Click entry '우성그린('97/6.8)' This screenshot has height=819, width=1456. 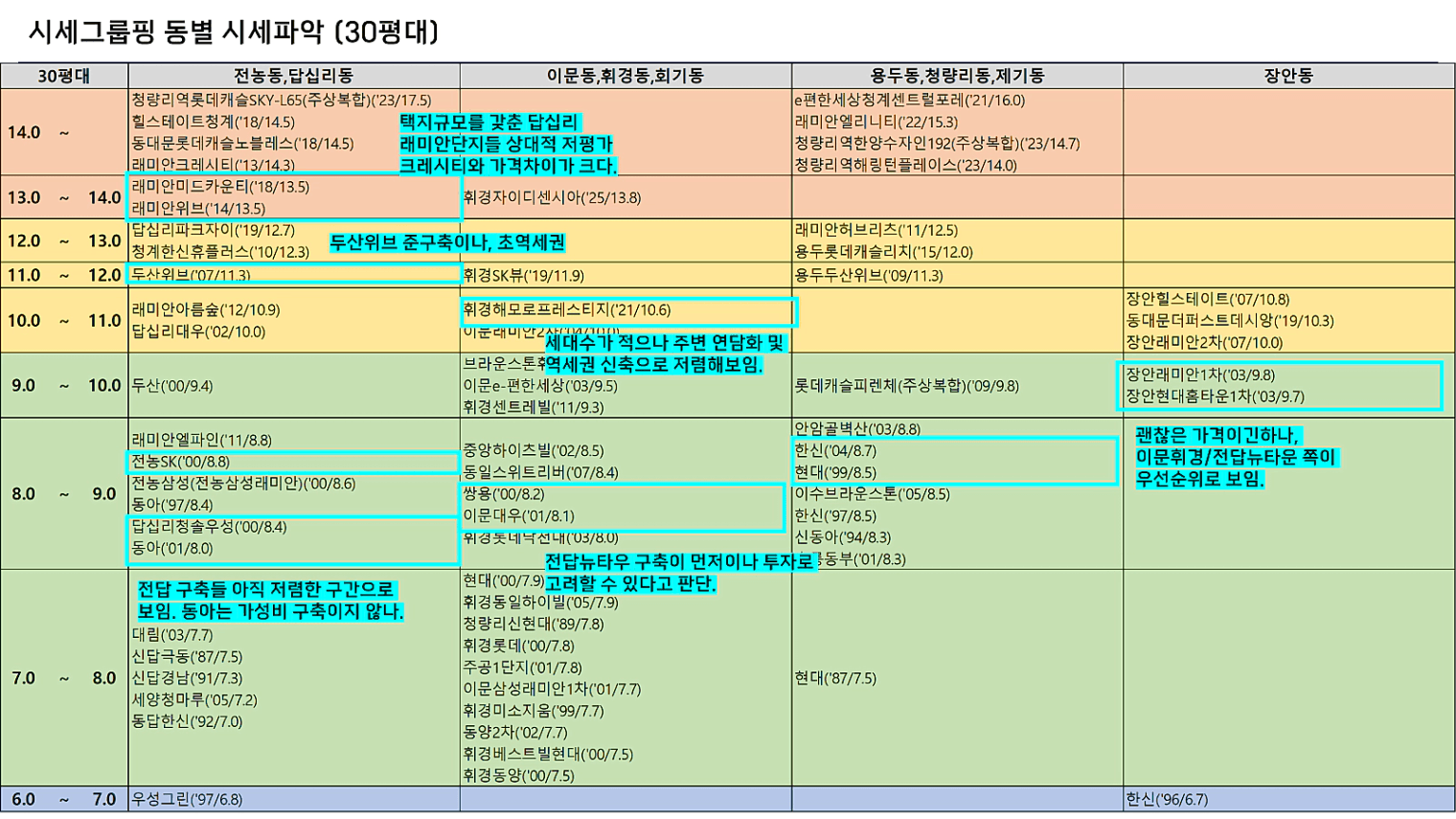(187, 799)
